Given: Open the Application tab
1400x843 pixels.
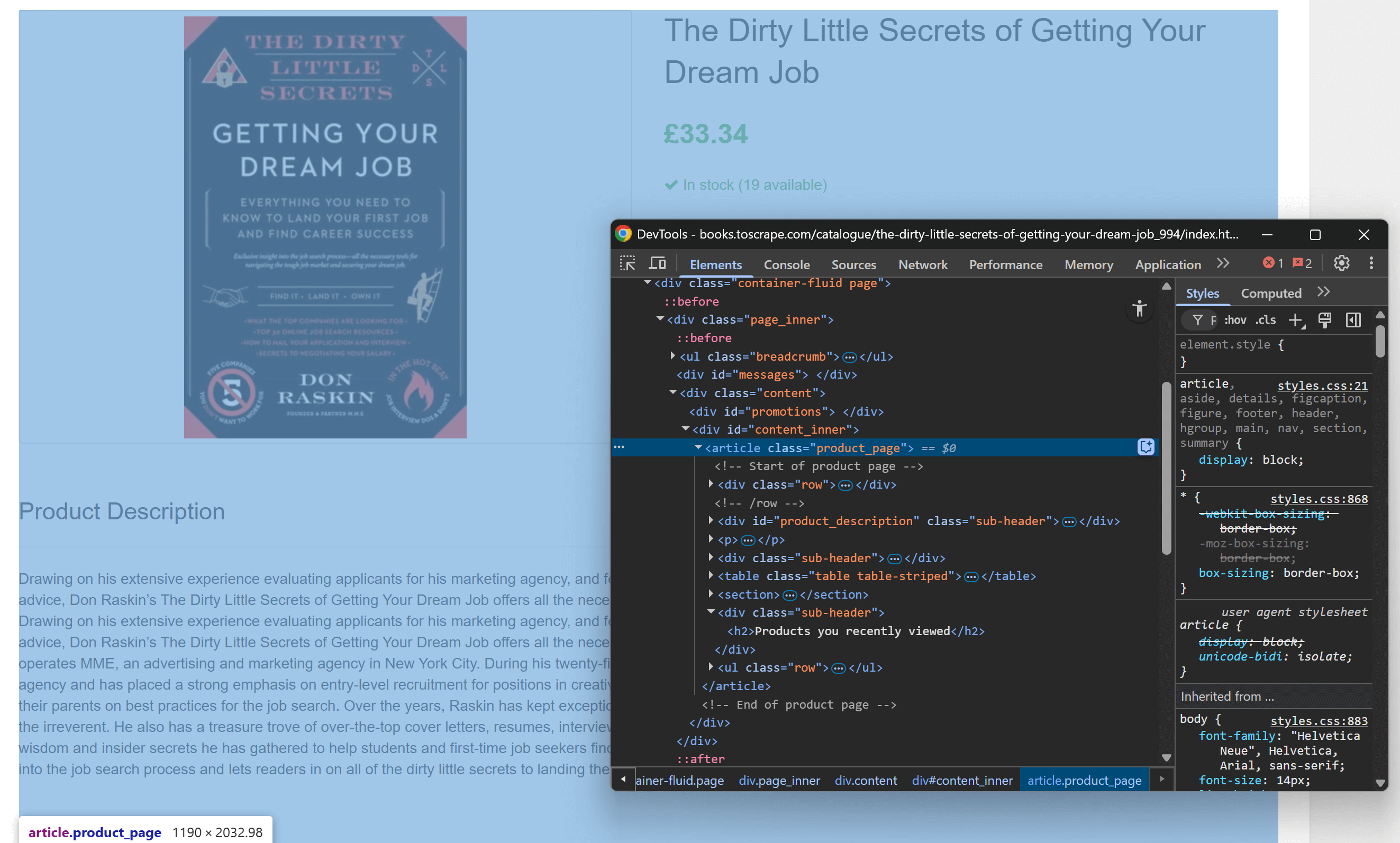Looking at the screenshot, I should [x=1168, y=265].
